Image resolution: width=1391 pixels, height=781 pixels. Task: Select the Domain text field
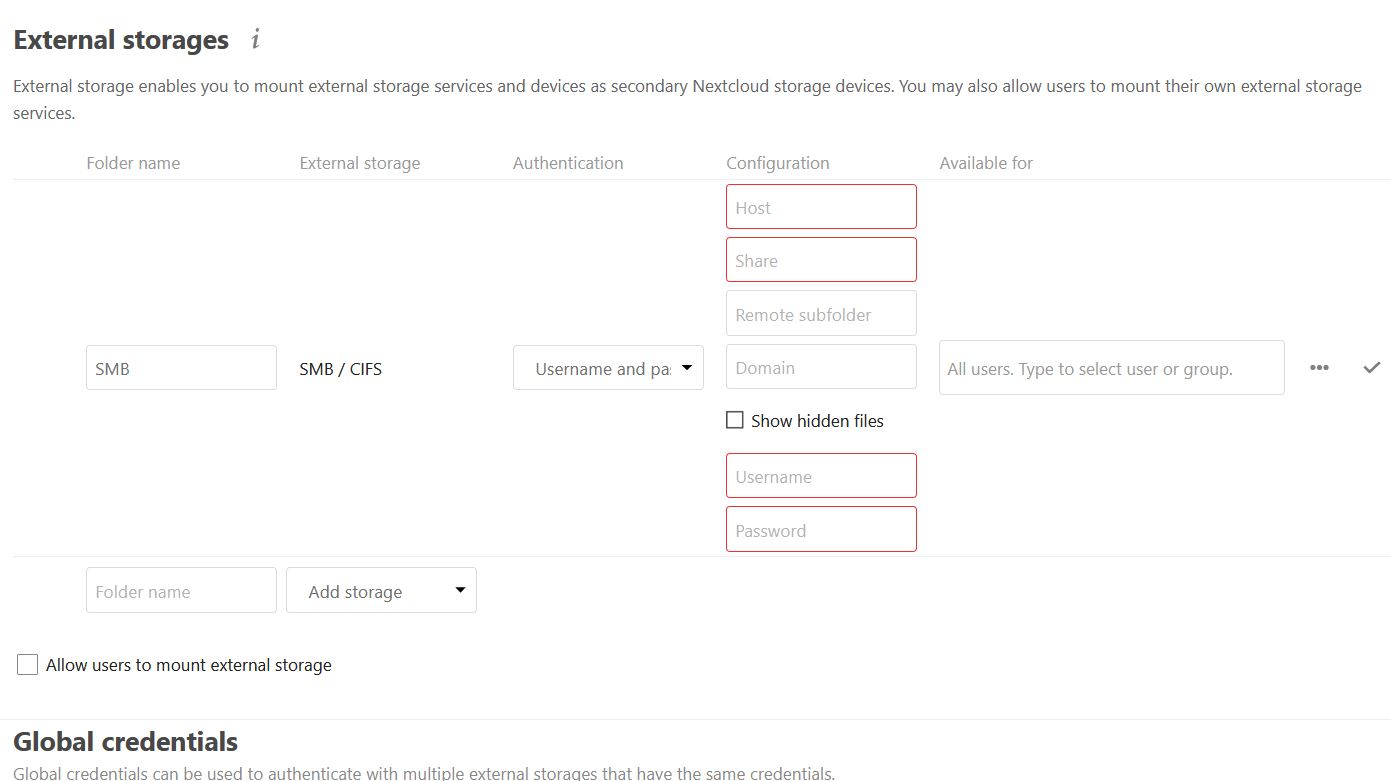pyautogui.click(x=821, y=367)
